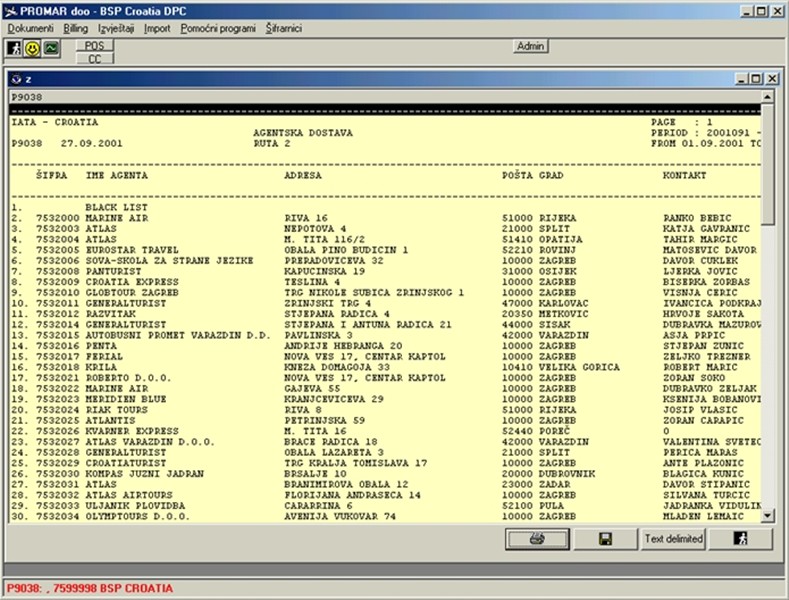The height and width of the screenshot is (600, 789).
Task: Close the z report window
Action: [772, 79]
